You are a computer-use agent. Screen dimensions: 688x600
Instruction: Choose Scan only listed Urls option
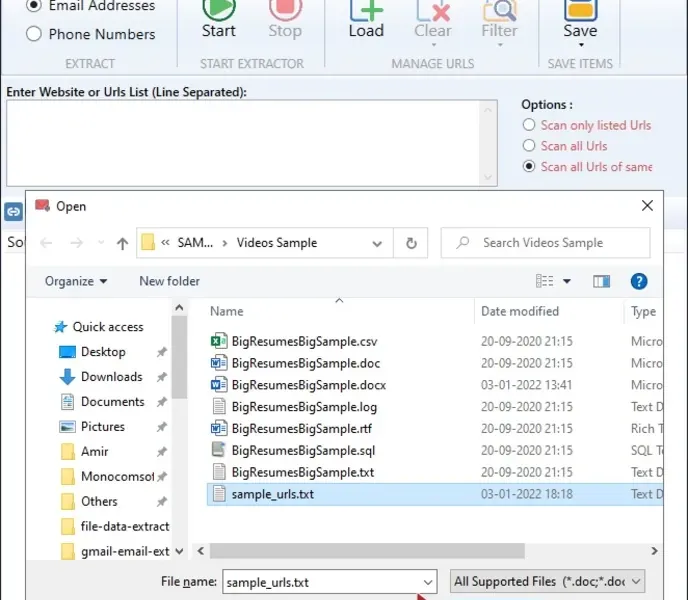click(x=529, y=125)
